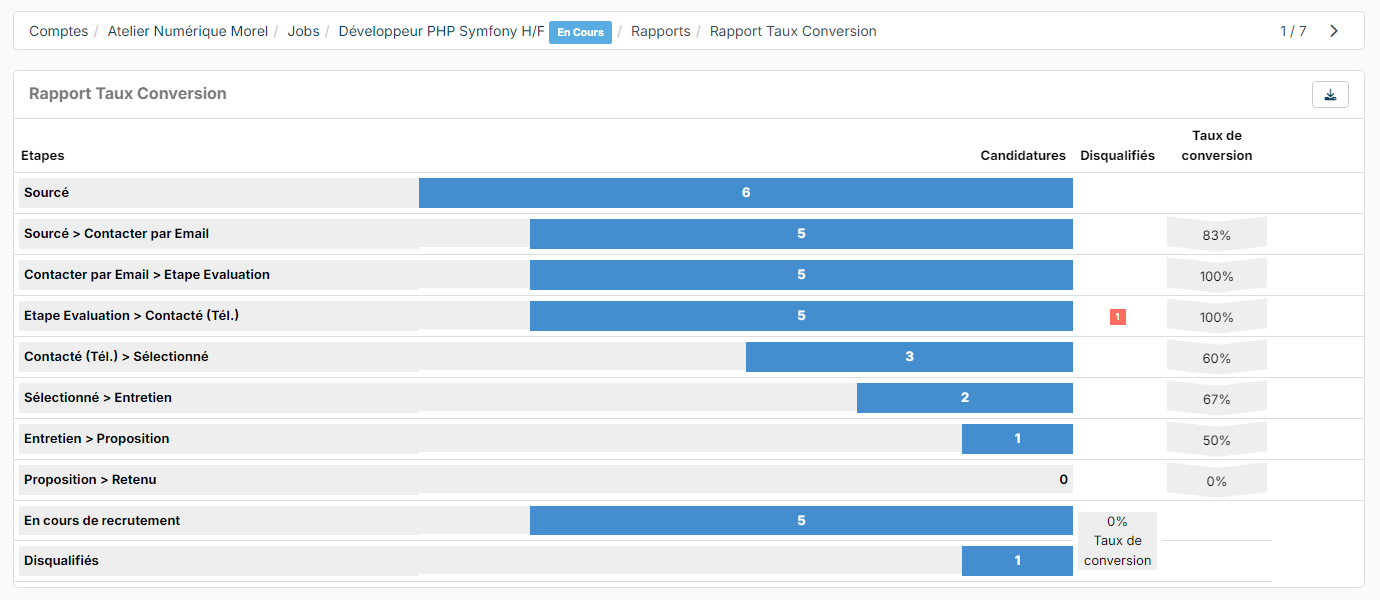Image resolution: width=1380 pixels, height=600 pixels.
Task: Open Développeur PHP Symfony H/F job link
Action: [441, 31]
